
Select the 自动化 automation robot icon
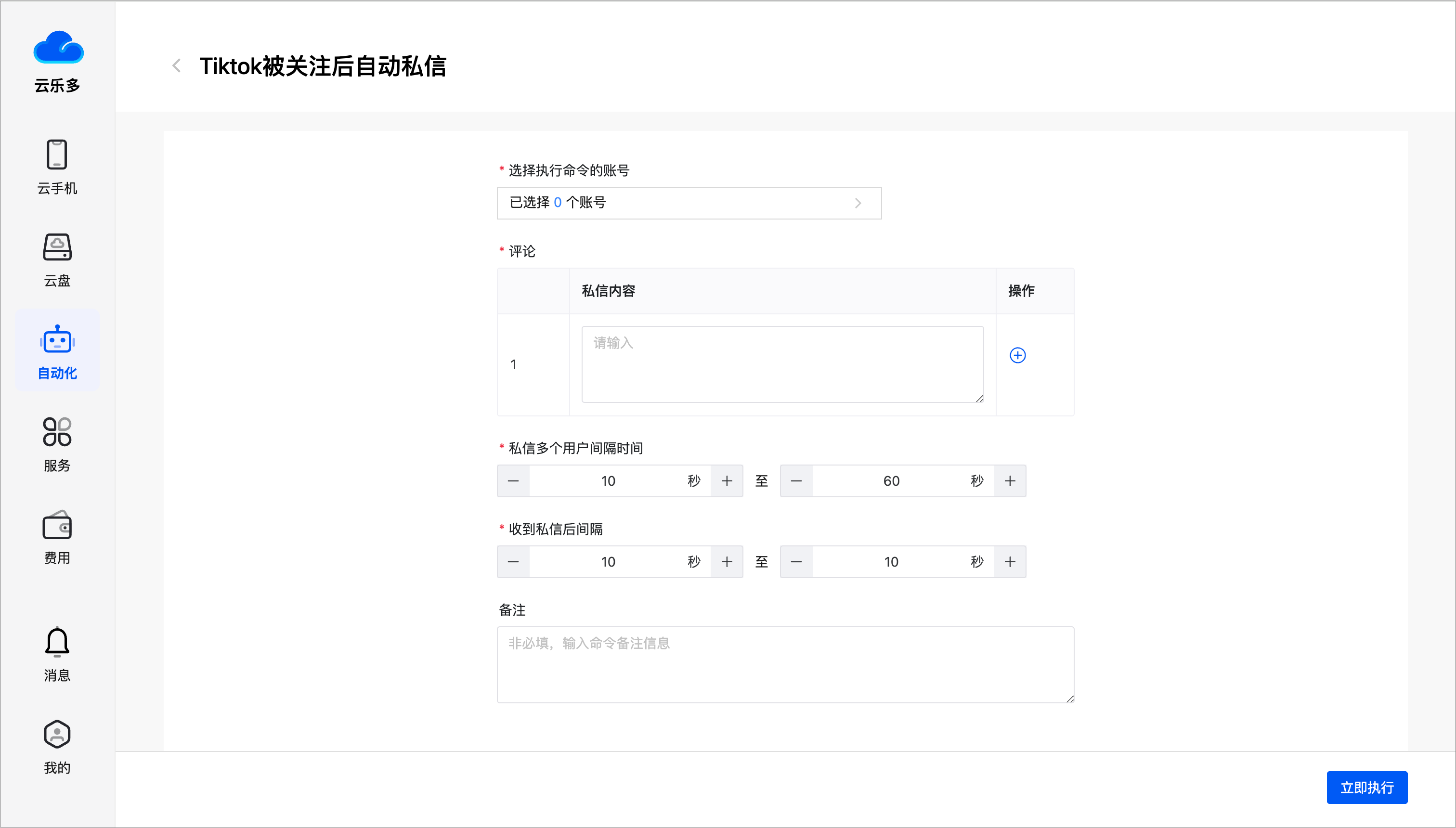click(57, 339)
